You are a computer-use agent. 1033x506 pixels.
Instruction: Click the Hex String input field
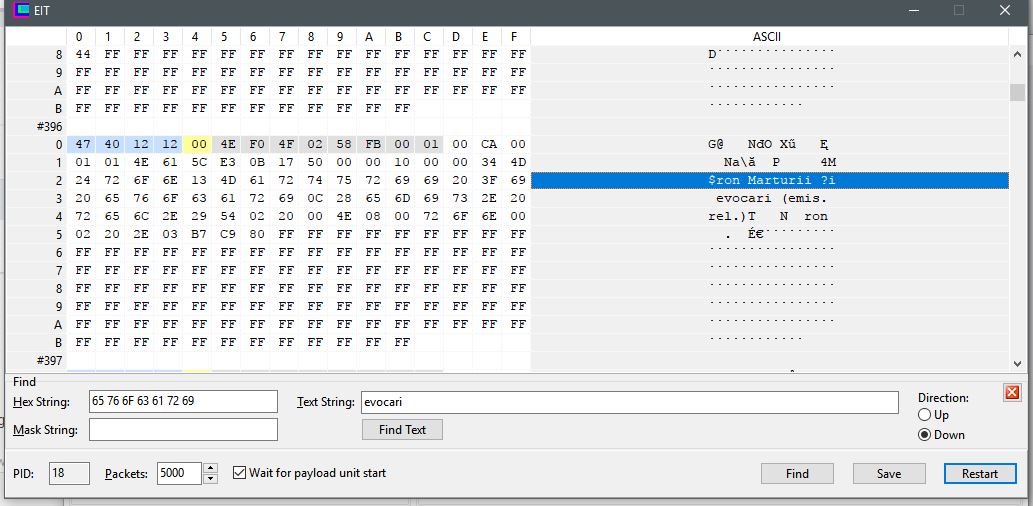(183, 401)
